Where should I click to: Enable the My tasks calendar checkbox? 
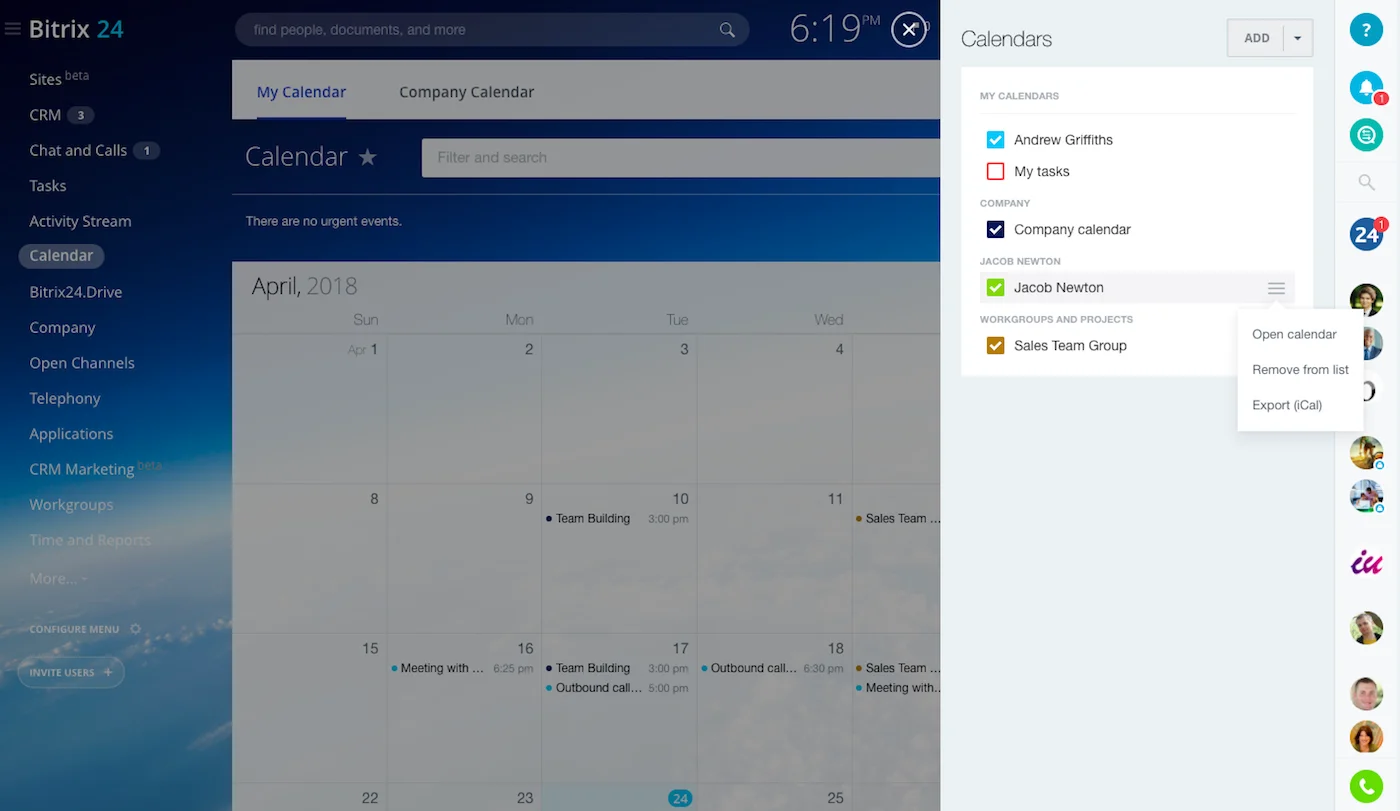pyautogui.click(x=995, y=172)
